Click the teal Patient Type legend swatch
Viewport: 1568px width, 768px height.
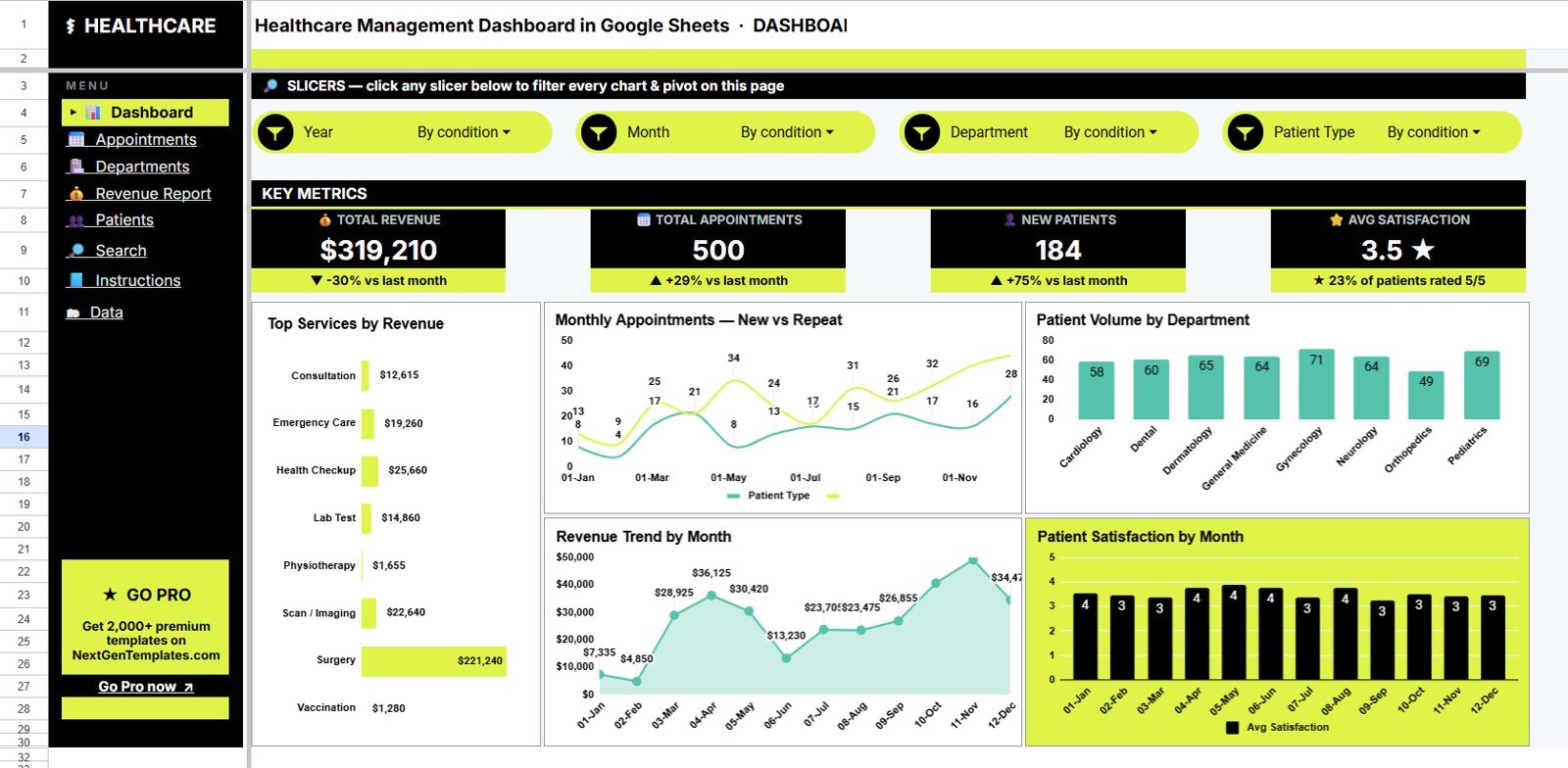[x=734, y=497]
